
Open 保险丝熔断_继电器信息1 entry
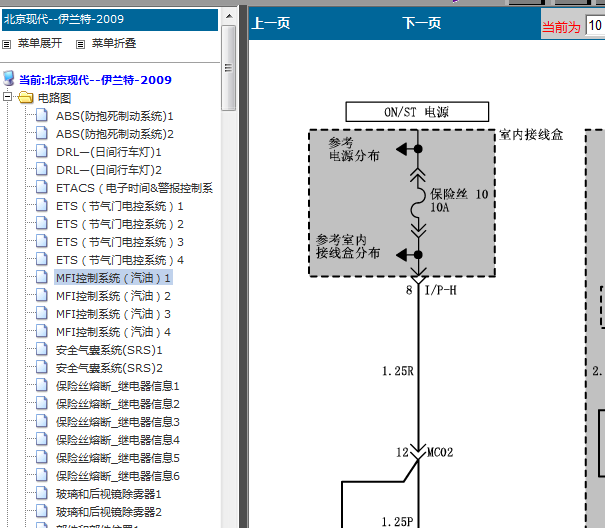[x=118, y=386]
